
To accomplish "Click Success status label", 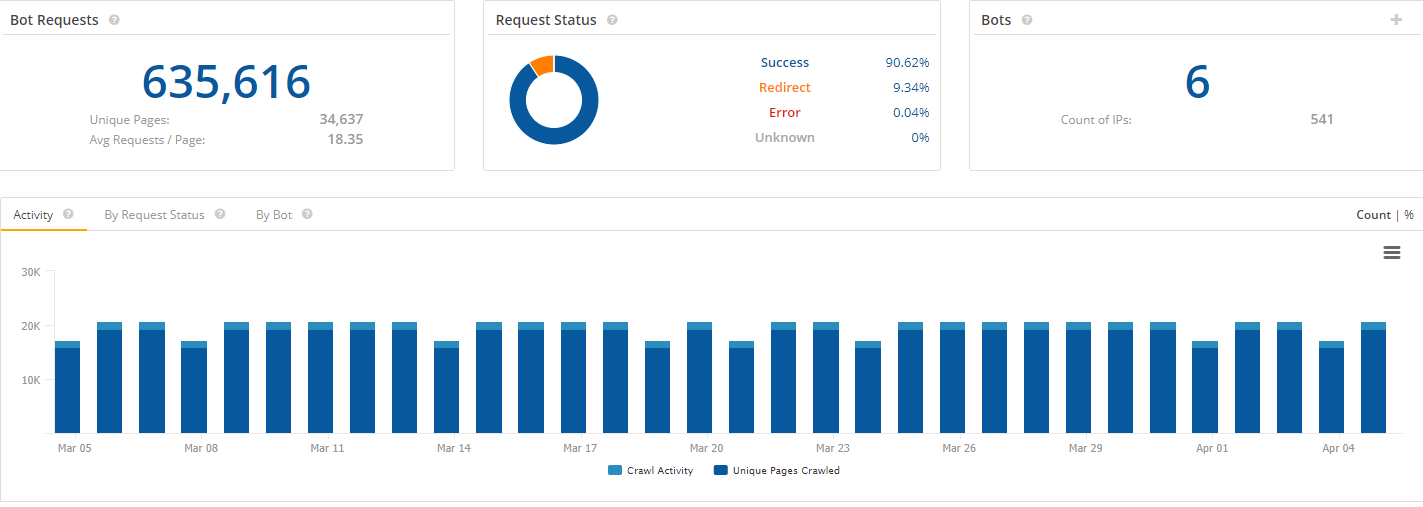I will (785, 63).
